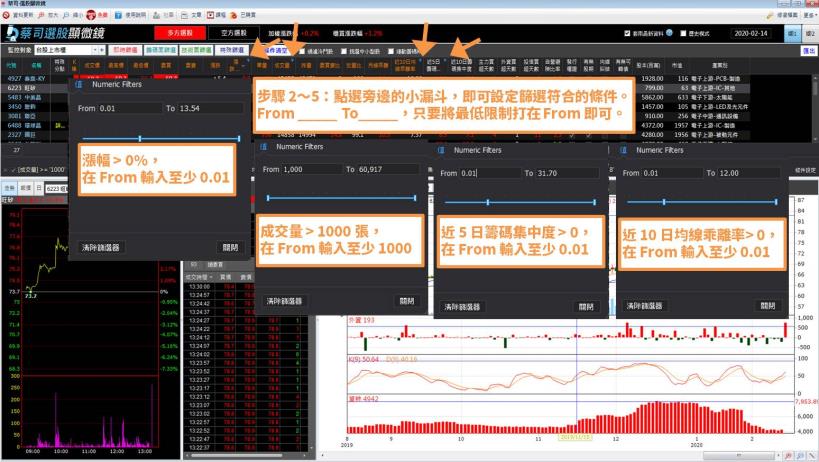Click range slider in 0.01 to 31.70 dialog
Image resolution: width=819 pixels, height=462 pixels.
(x=520, y=202)
